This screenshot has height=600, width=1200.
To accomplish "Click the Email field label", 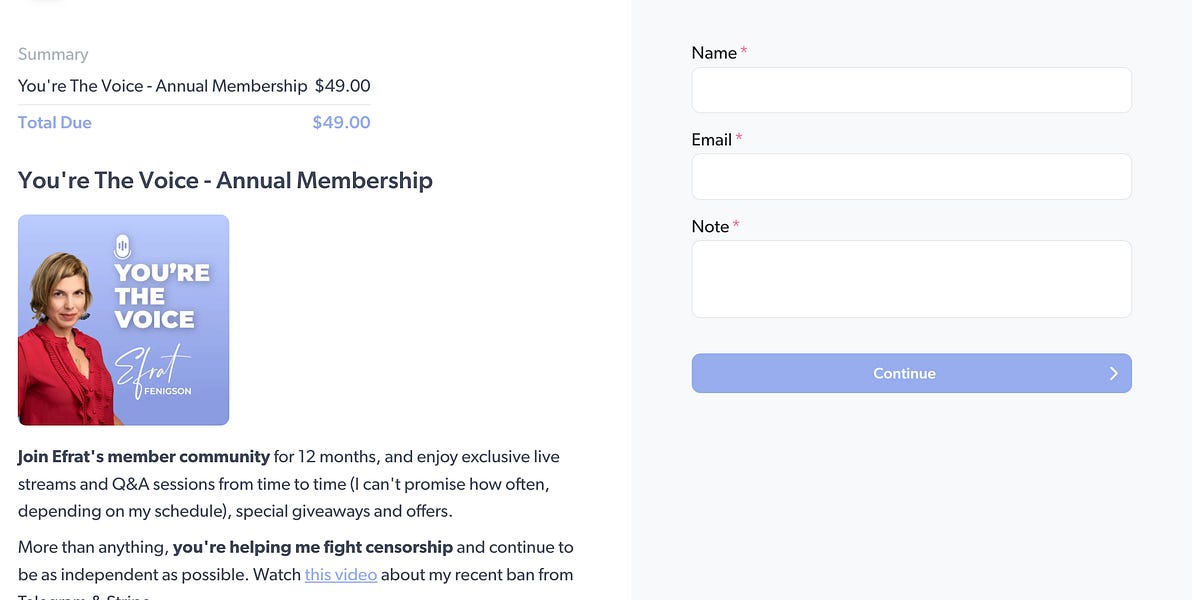I will 711,140.
